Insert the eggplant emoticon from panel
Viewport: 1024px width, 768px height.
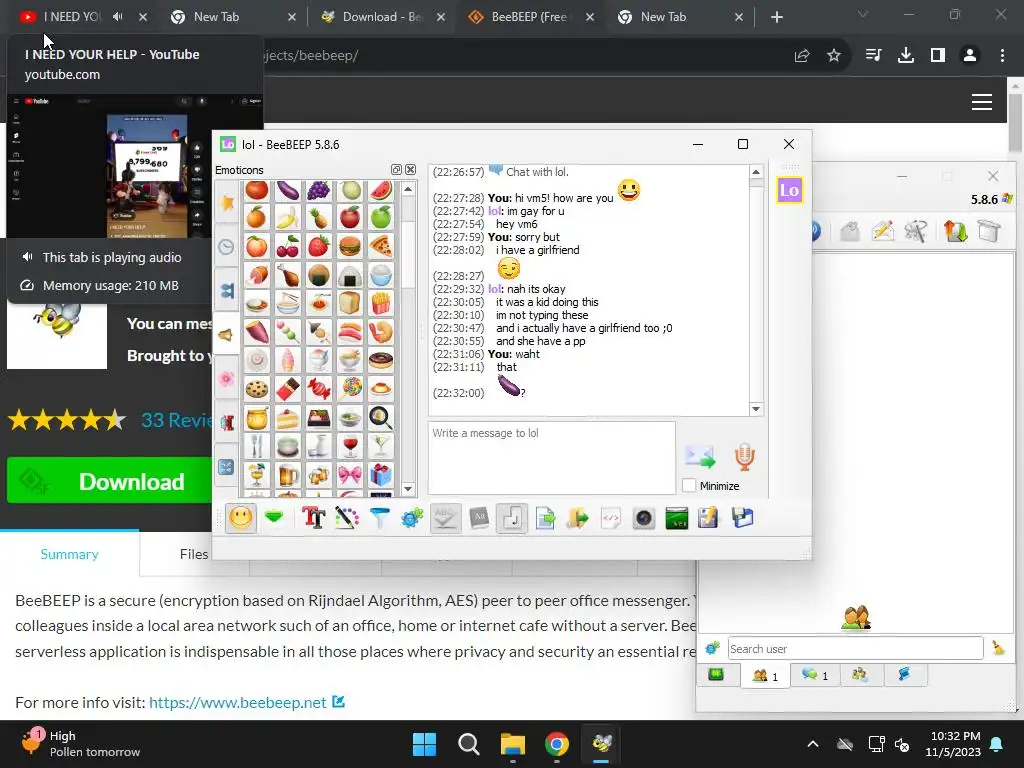click(x=288, y=190)
